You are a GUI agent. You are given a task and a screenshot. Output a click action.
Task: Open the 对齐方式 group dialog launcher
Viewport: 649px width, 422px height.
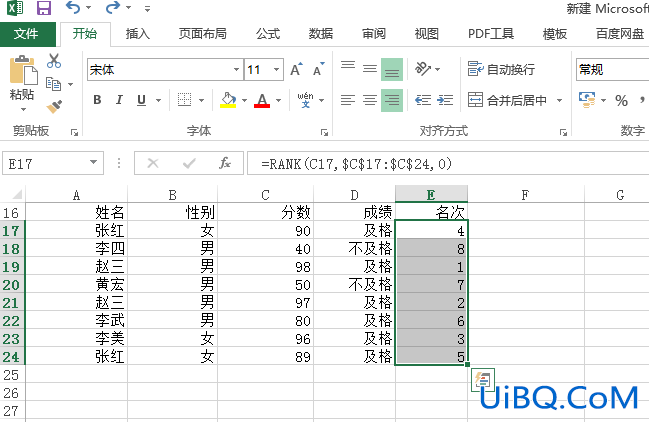pos(563,132)
